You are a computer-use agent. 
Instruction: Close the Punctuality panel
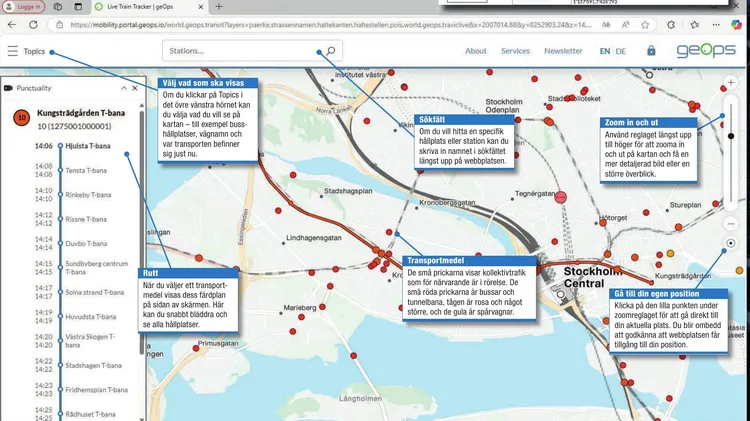(135, 88)
